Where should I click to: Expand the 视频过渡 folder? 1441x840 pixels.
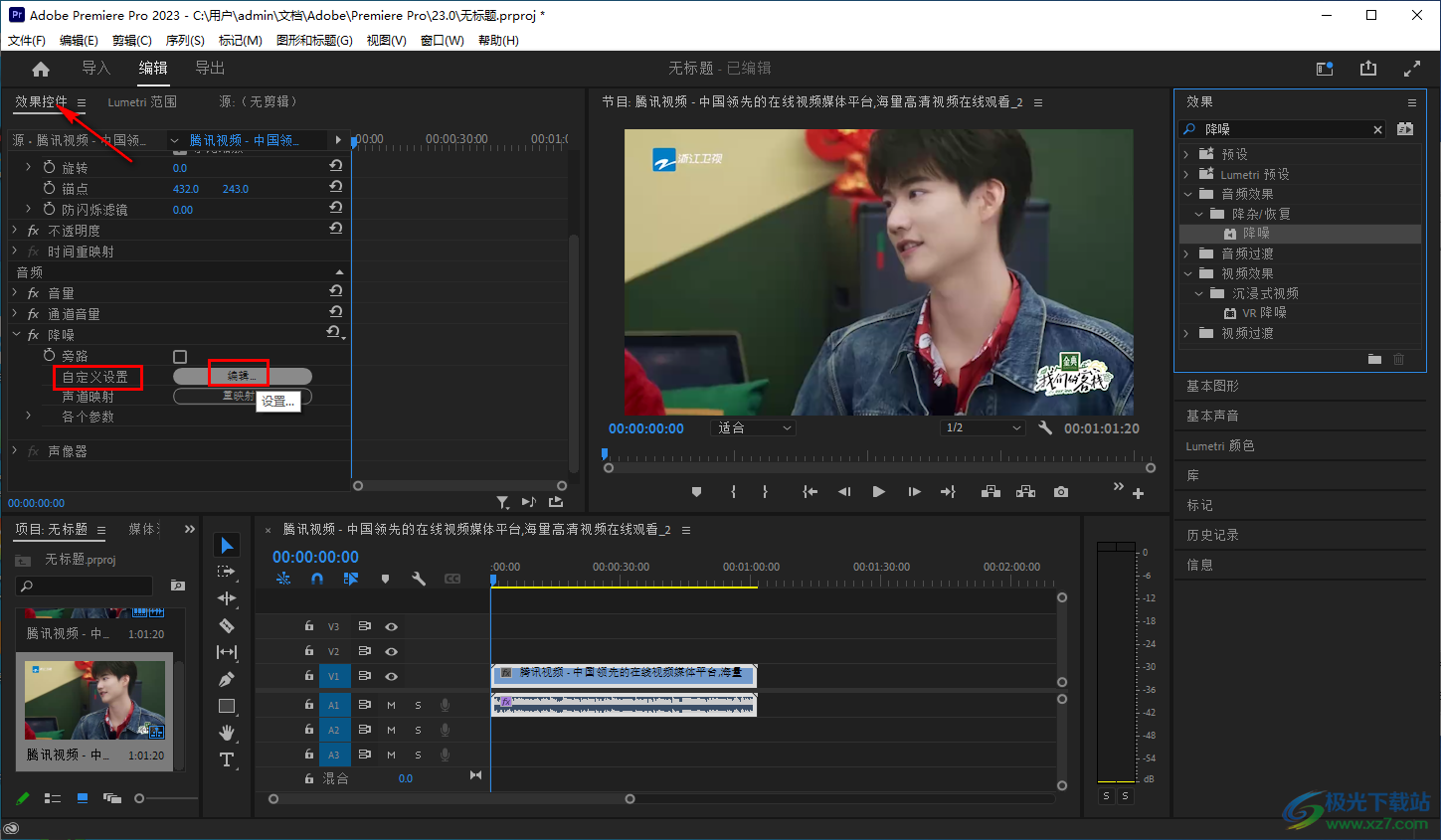click(1186, 333)
